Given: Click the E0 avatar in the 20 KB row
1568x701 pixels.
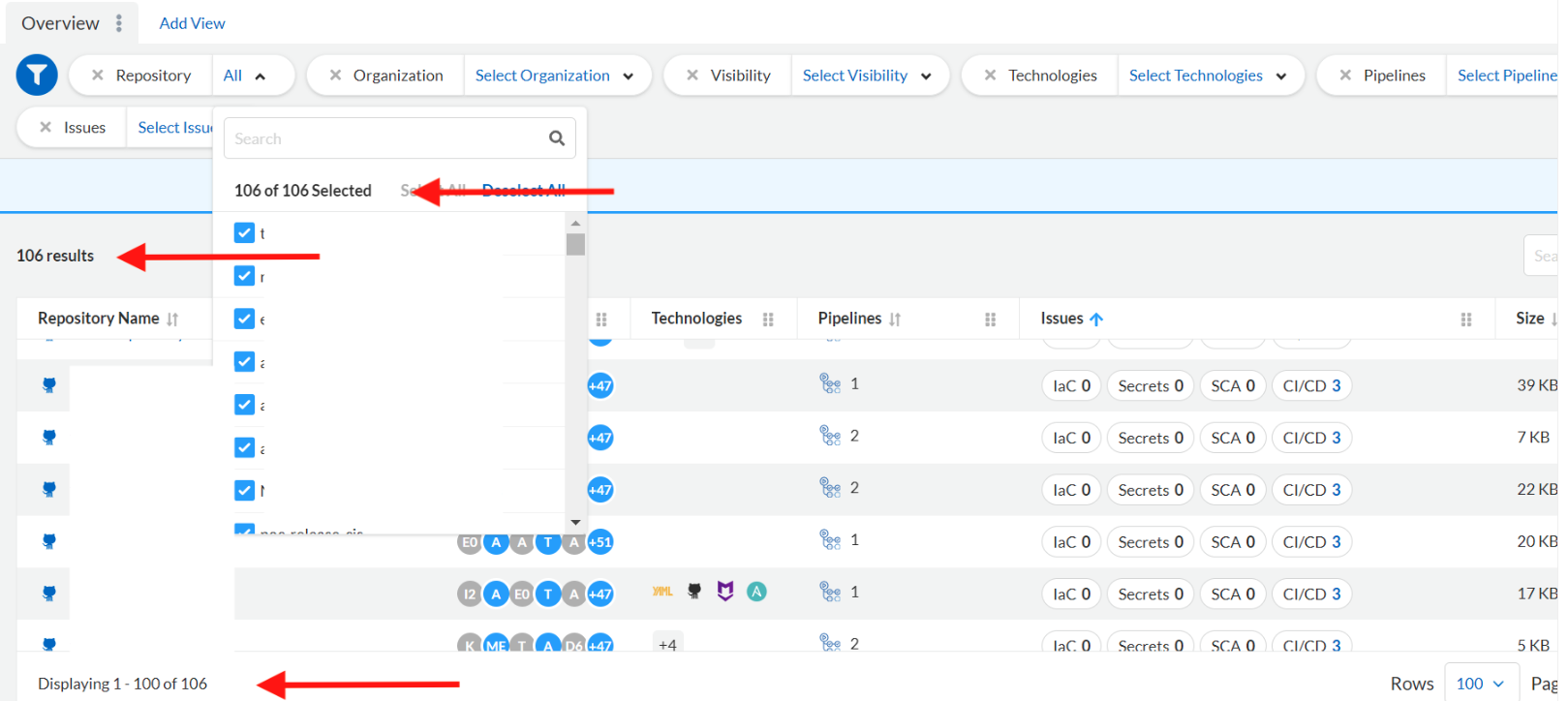Looking at the screenshot, I should (470, 542).
